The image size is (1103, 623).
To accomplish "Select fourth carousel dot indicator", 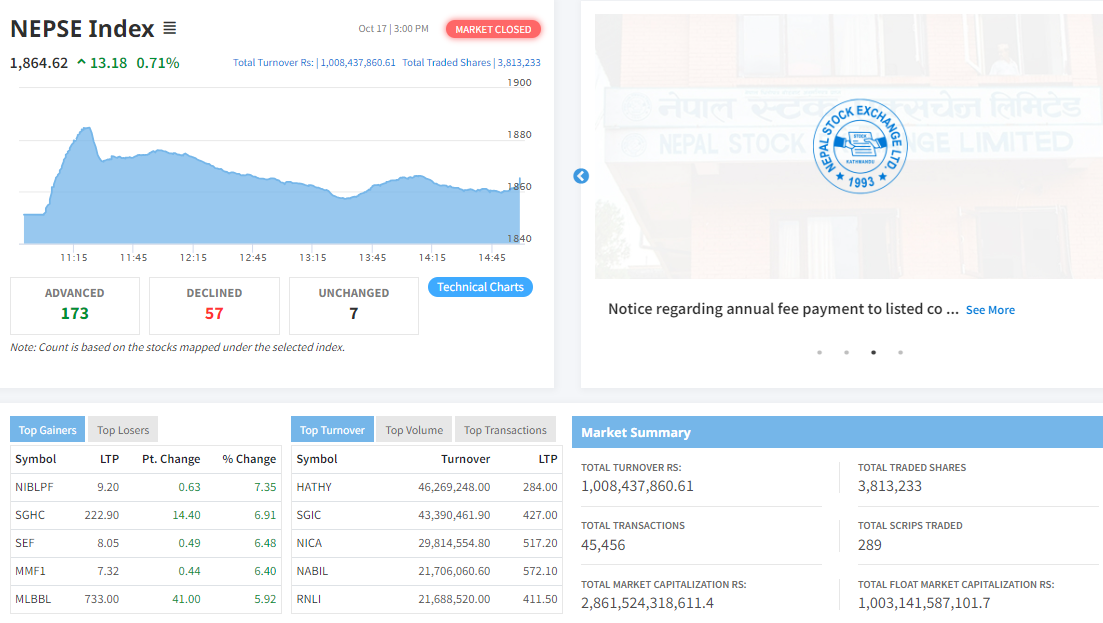I will coord(900,352).
